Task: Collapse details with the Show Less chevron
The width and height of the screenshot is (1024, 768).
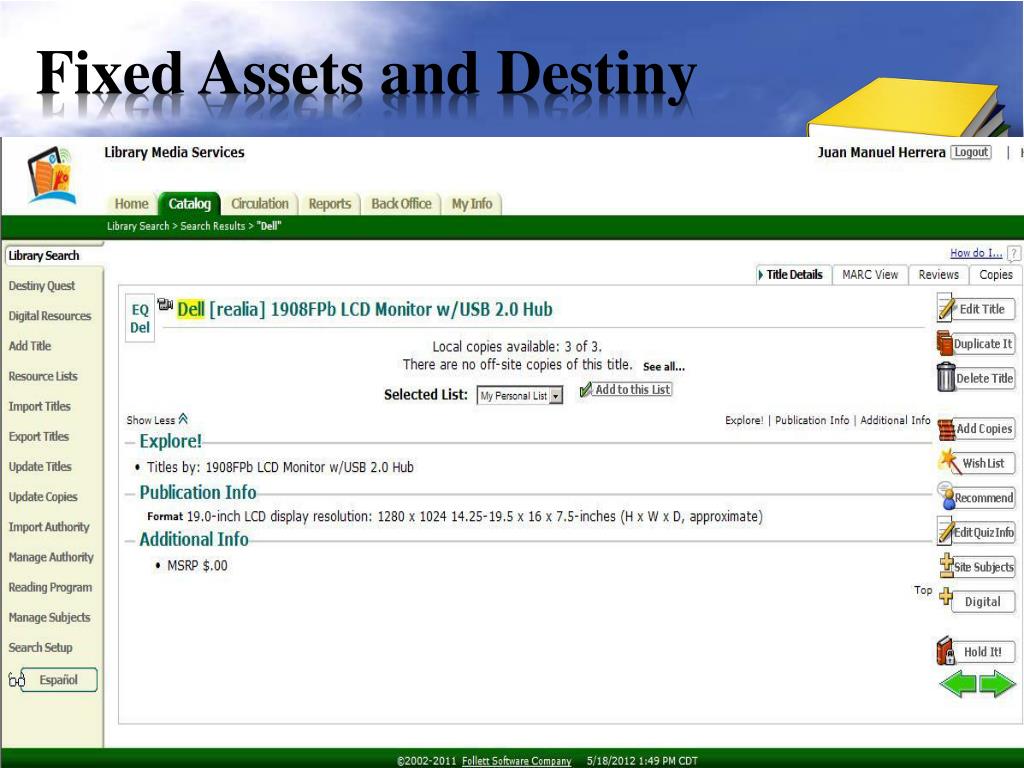Action: 183,419
